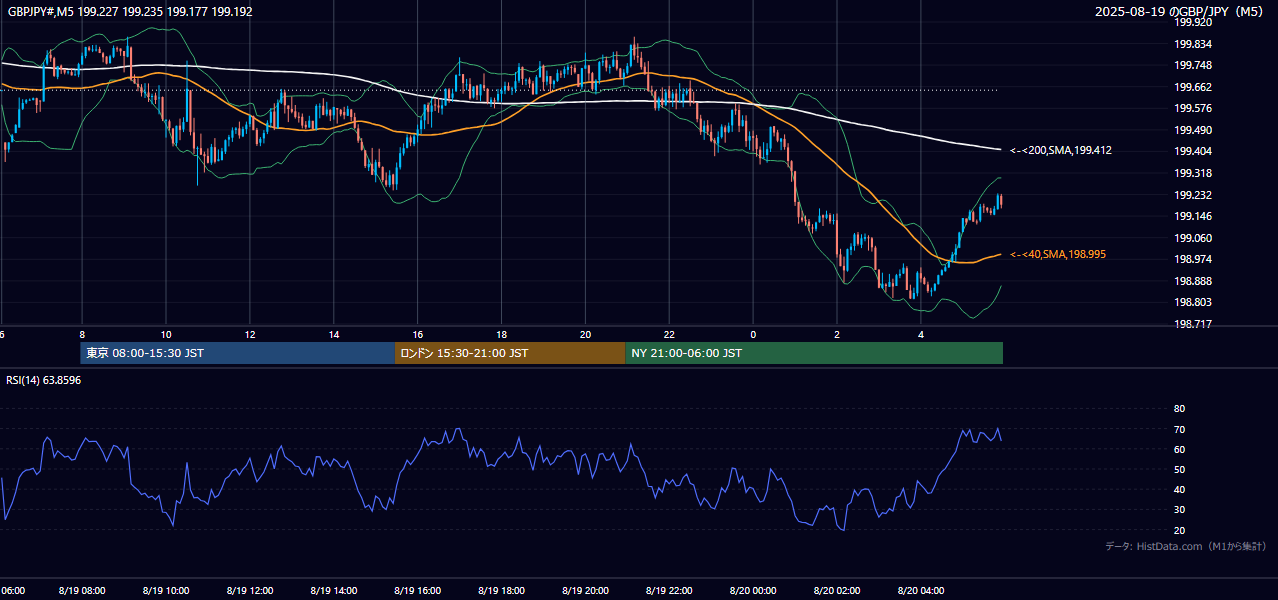Click the RSI 20 level label
1278x600 pixels.
coord(1179,530)
